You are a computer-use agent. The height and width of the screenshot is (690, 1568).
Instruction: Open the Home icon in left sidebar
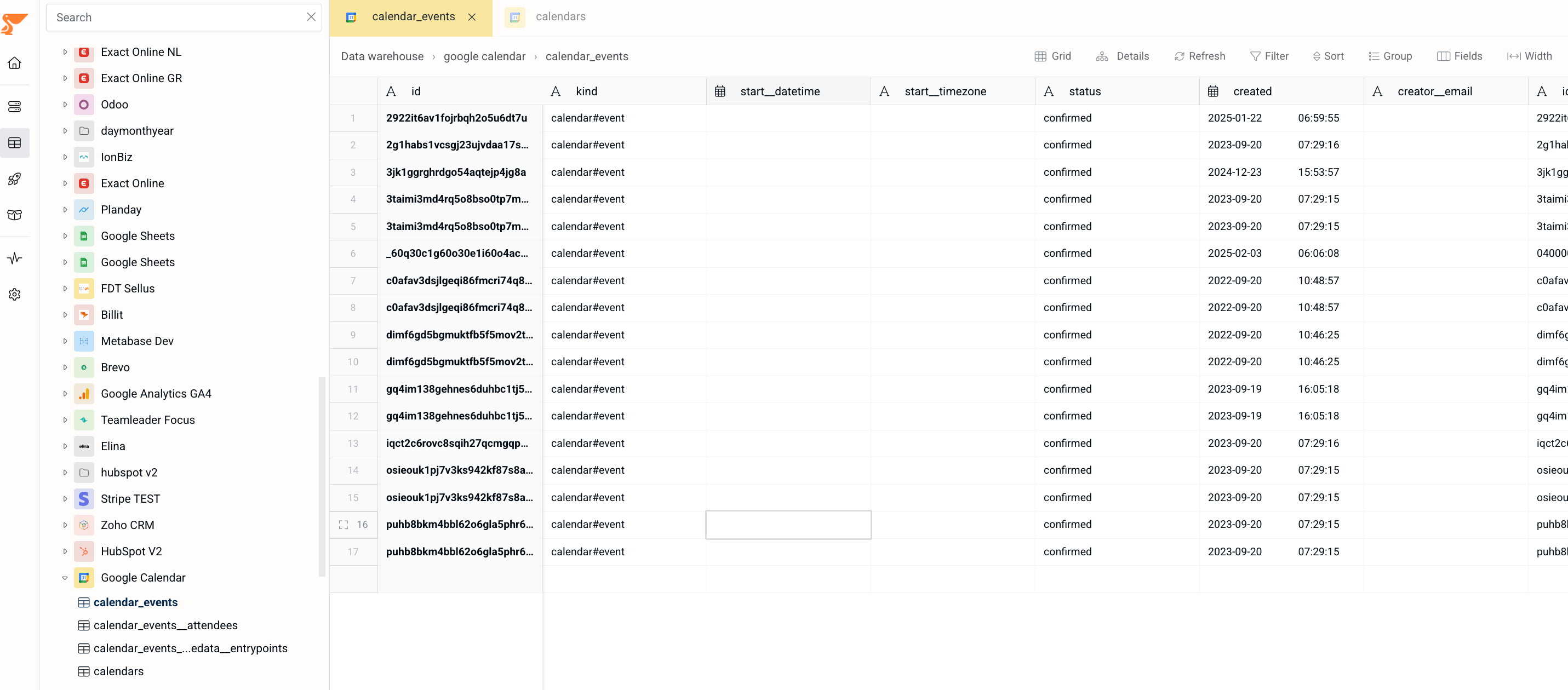point(15,62)
